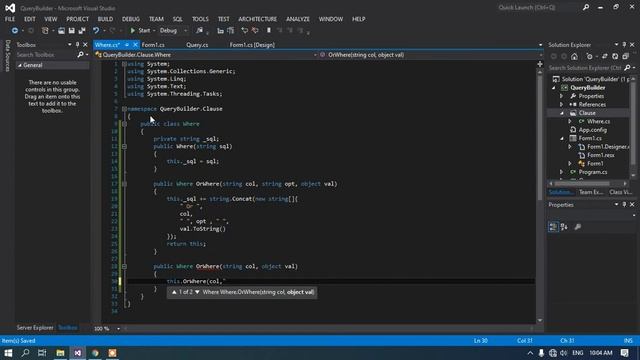Switch to the Class View bottom tab
The image size is (640, 360).
pos(620,192)
